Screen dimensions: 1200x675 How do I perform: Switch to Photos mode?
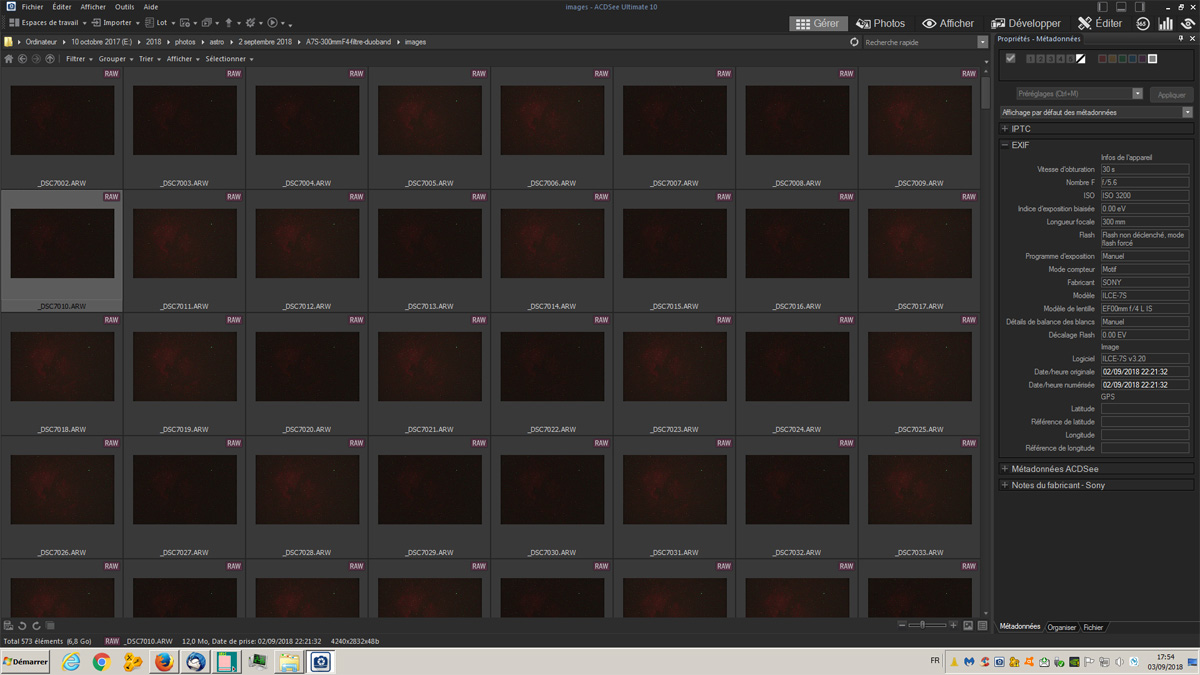tap(880, 23)
